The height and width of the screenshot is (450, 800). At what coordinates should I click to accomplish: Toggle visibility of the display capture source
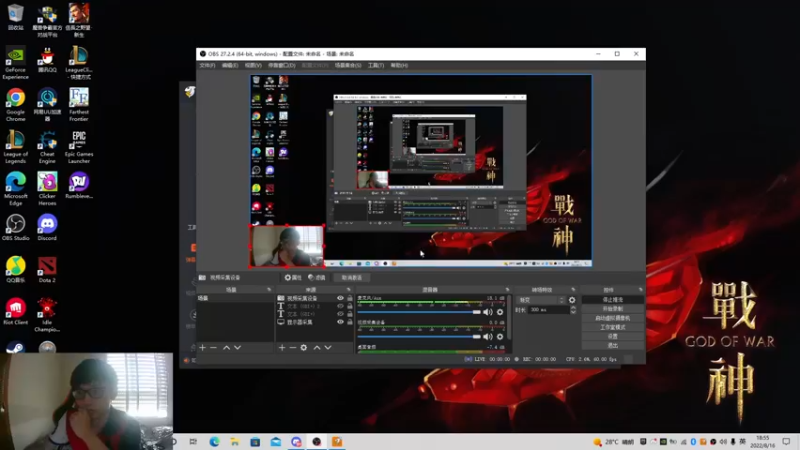click(340, 322)
